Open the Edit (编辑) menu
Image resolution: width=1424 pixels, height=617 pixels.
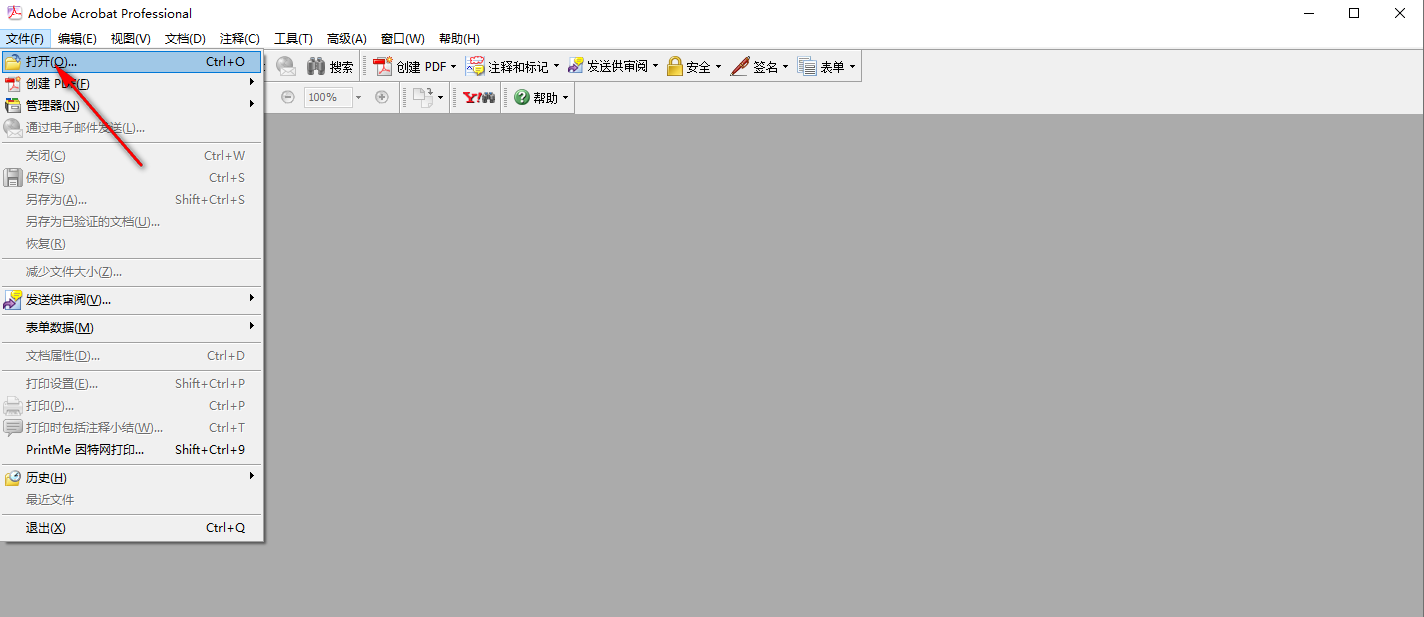coord(77,39)
